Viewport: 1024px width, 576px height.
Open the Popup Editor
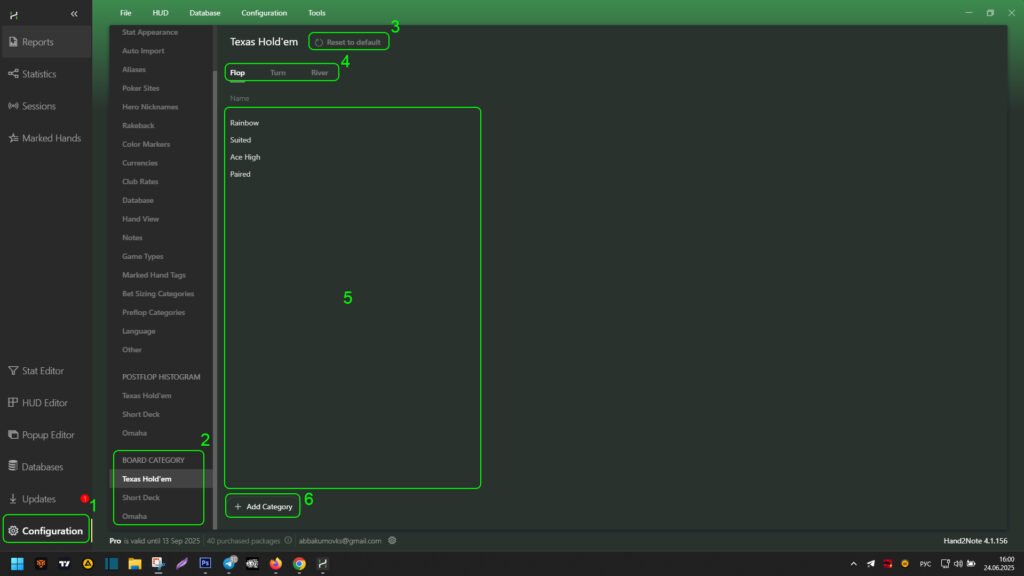[x=47, y=435]
